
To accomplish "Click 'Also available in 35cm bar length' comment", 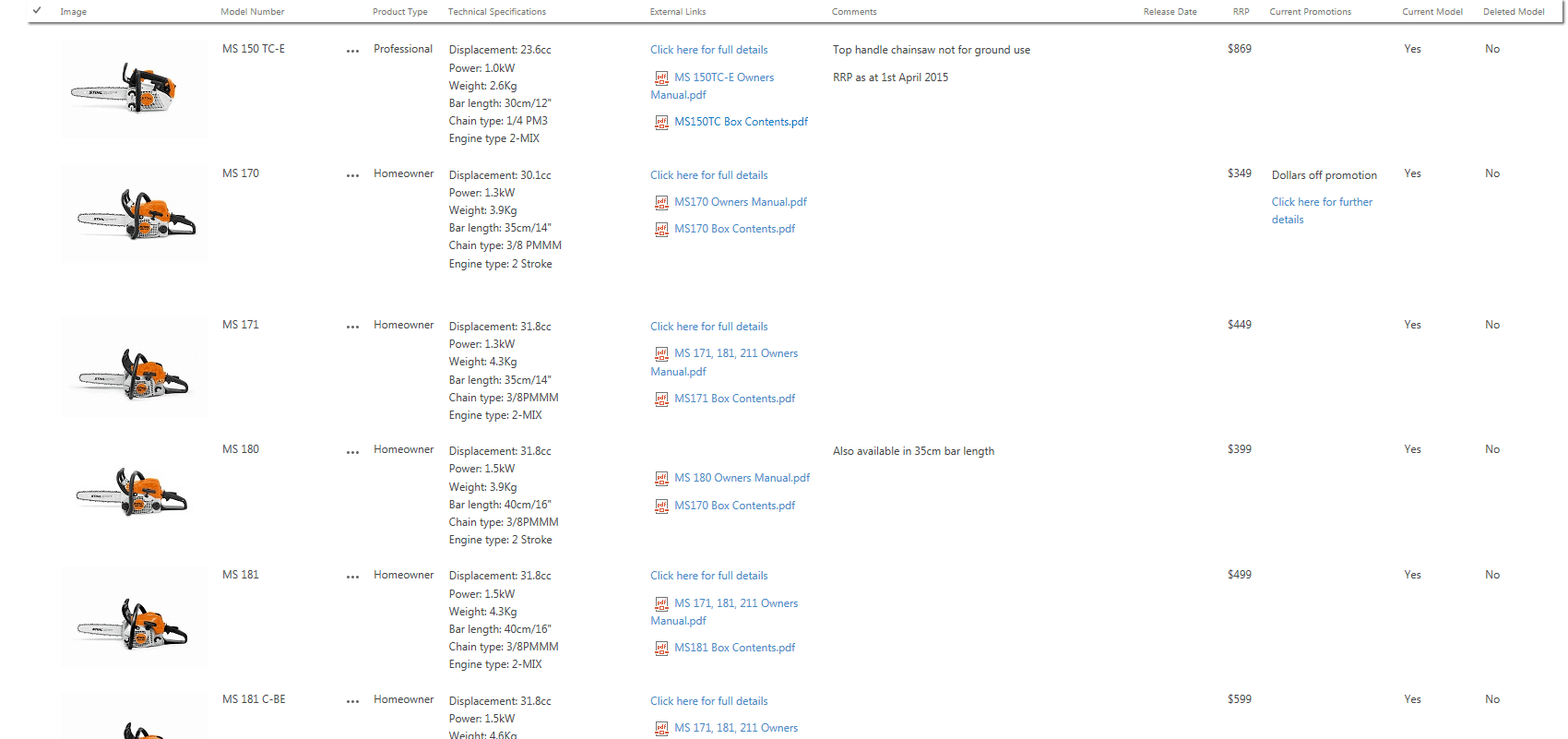I will [913, 451].
